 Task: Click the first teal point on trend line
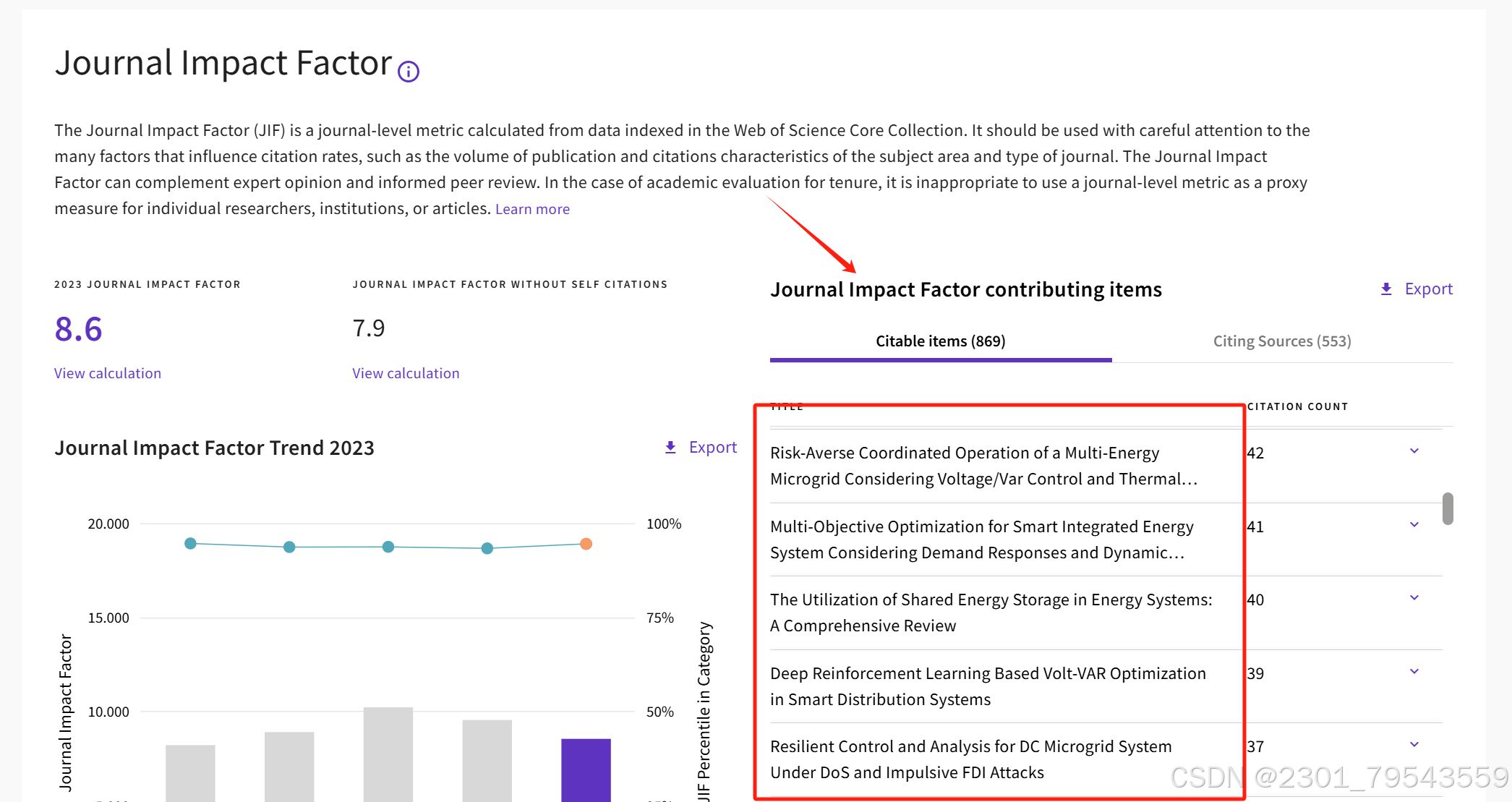click(190, 543)
